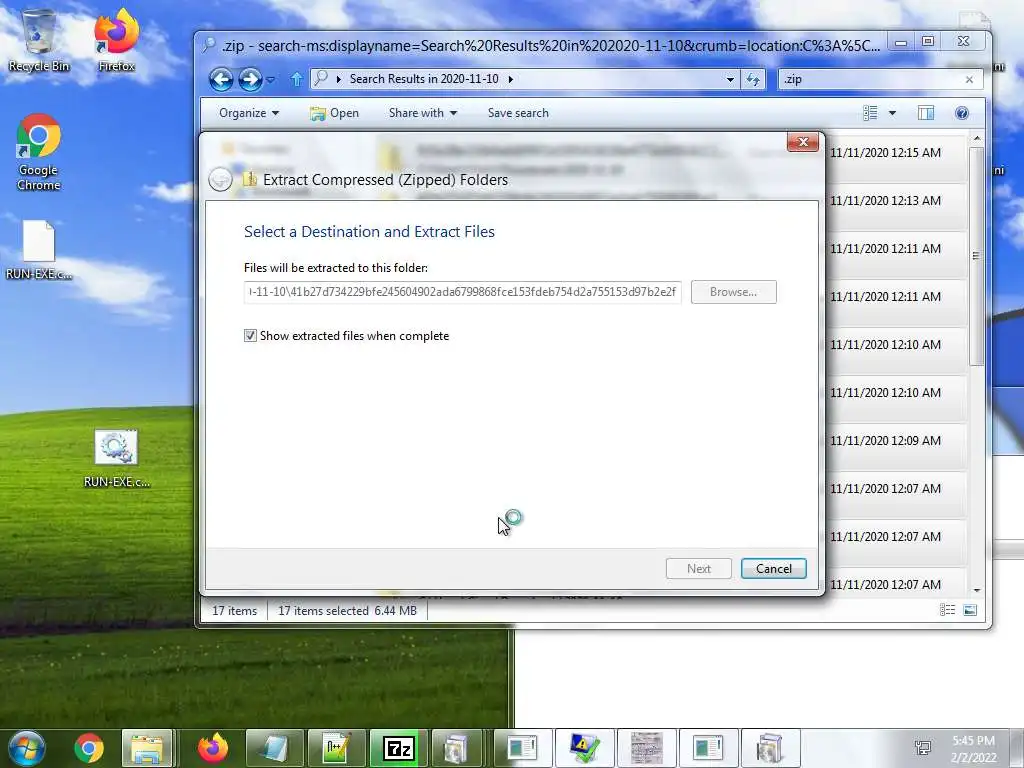This screenshot has height=768, width=1024.
Task: Open the Organize menu
Action: pyautogui.click(x=249, y=113)
